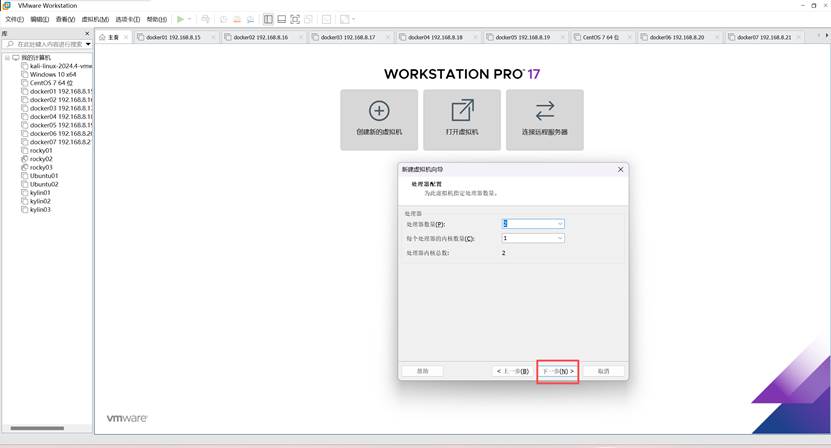Close the library panel with its X
This screenshot has height=448, width=831.
click(87, 33)
